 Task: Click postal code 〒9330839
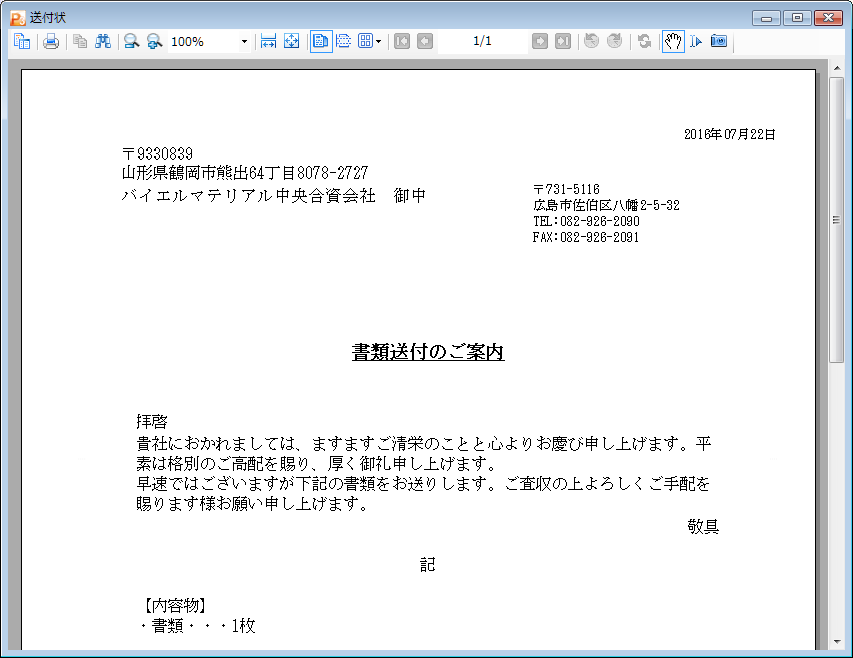coord(157,154)
